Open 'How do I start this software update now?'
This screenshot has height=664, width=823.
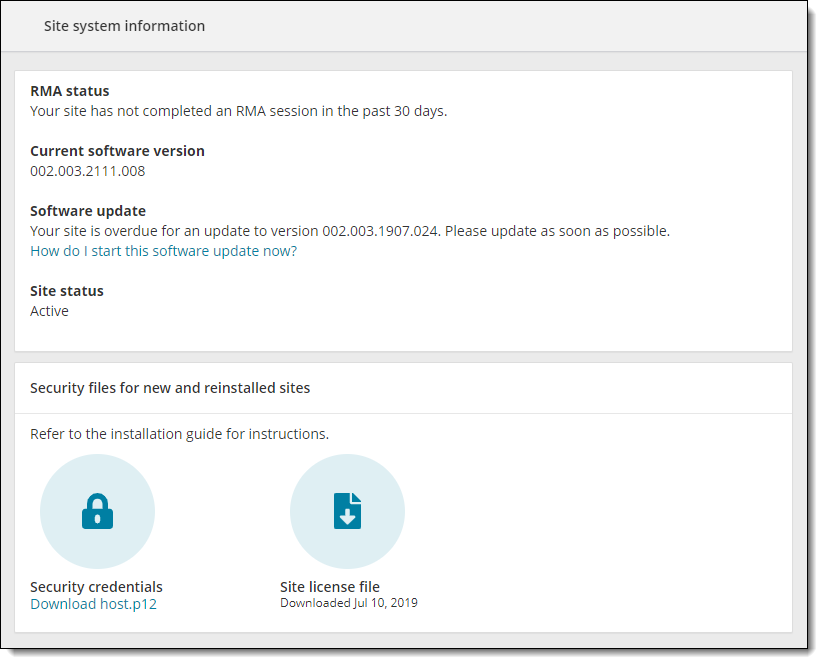(163, 251)
